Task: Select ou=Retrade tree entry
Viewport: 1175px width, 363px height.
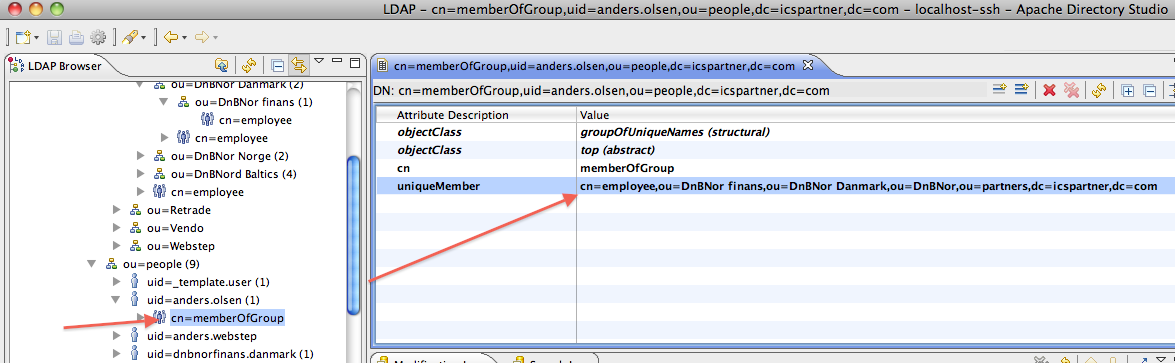Action: (x=179, y=210)
